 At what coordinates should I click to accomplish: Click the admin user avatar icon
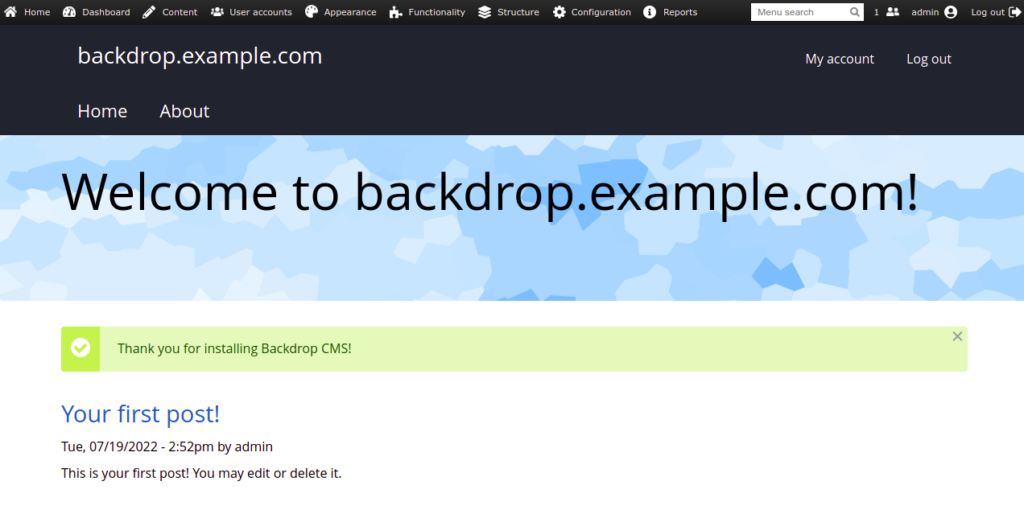click(x=950, y=12)
